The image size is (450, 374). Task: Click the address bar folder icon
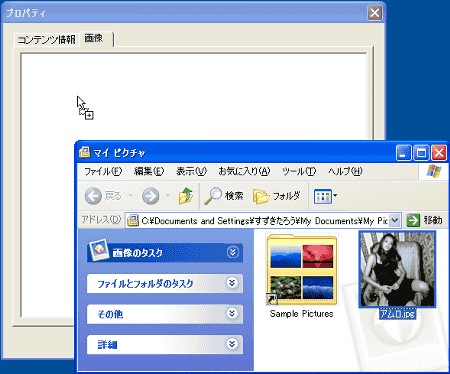[133, 220]
